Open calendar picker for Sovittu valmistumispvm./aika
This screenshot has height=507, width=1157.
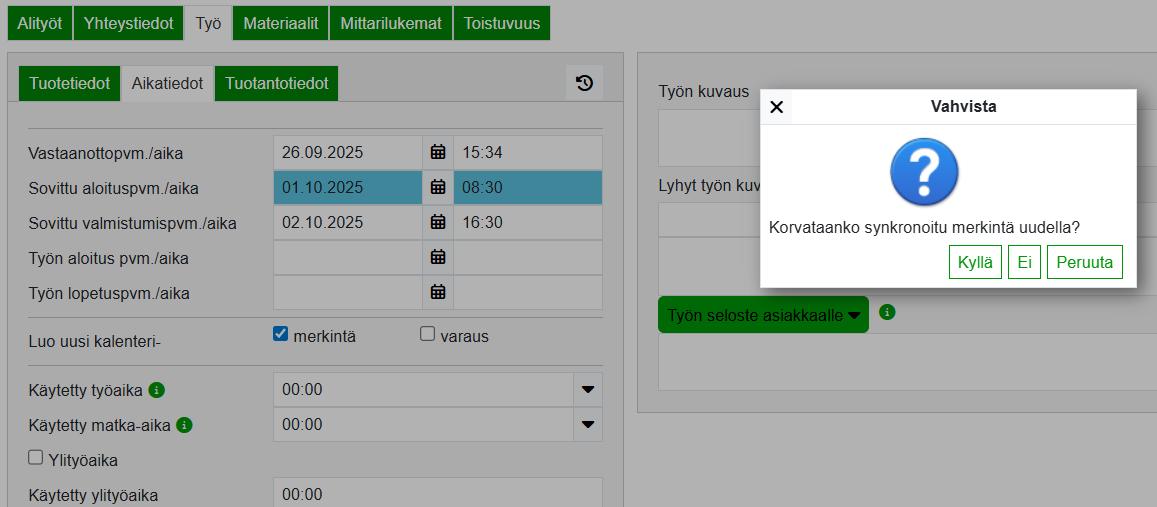437,222
